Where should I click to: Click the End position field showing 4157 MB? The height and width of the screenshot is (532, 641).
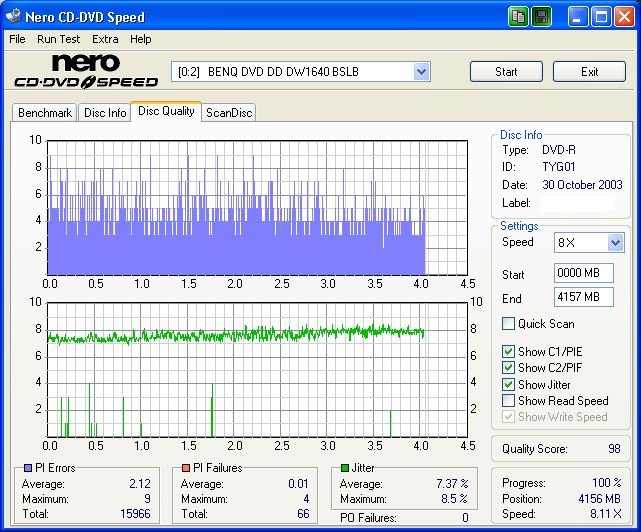click(x=583, y=297)
